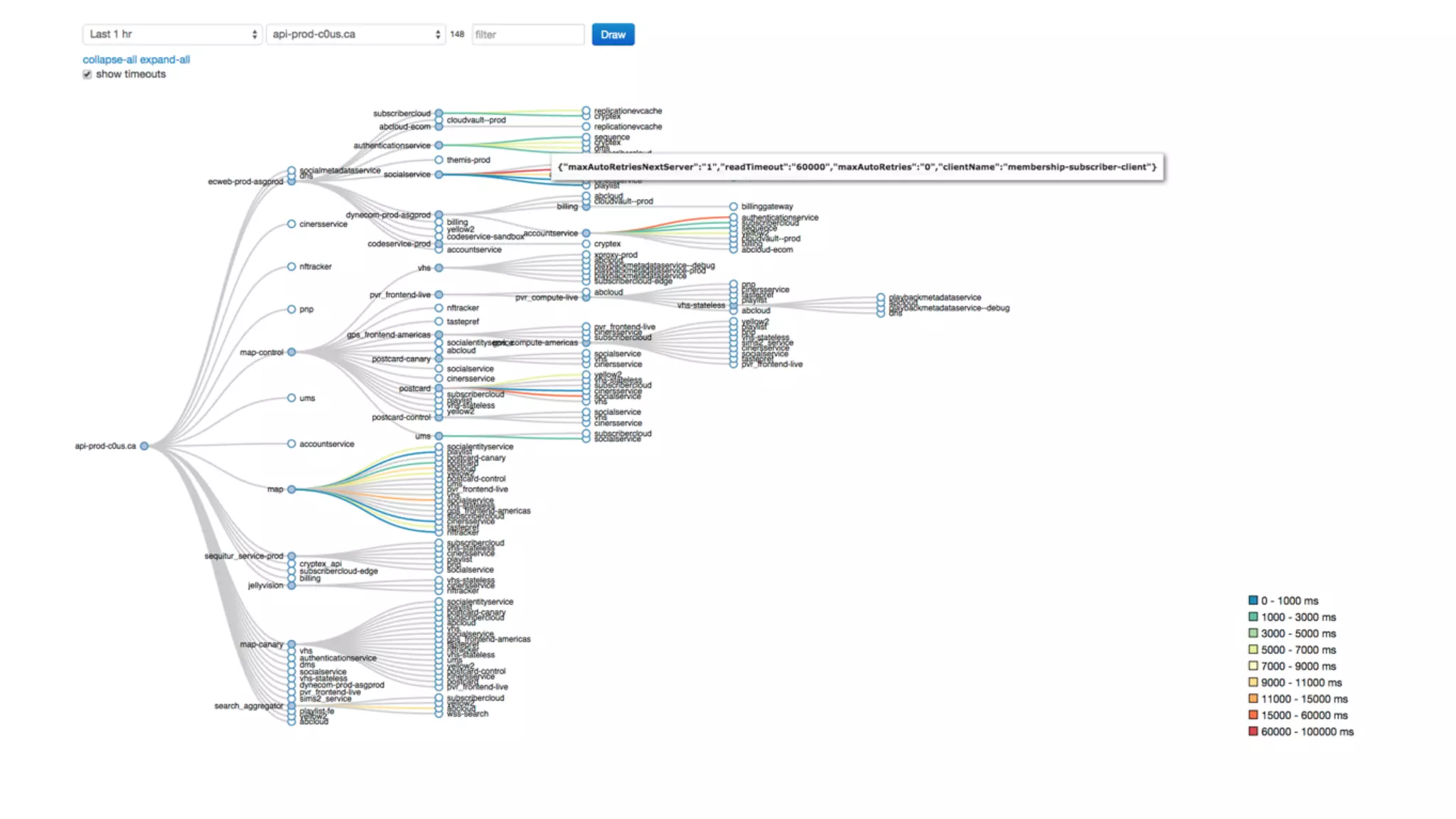Collapse the ecweb-prod-asgprod tree node
Image resolution: width=1456 pixels, height=819 pixels.
tap(291, 181)
